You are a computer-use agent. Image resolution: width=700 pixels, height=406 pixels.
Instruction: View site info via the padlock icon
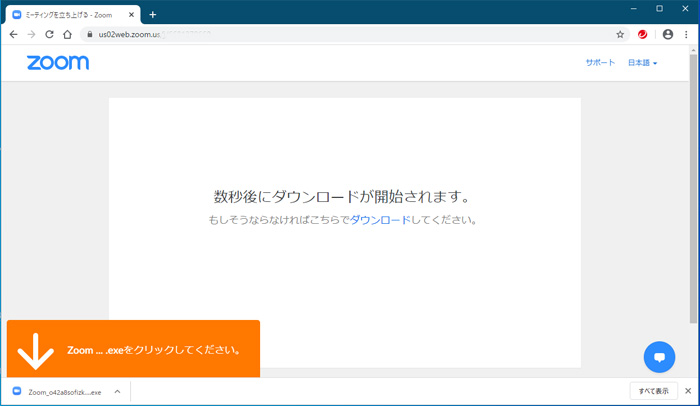coord(90,34)
